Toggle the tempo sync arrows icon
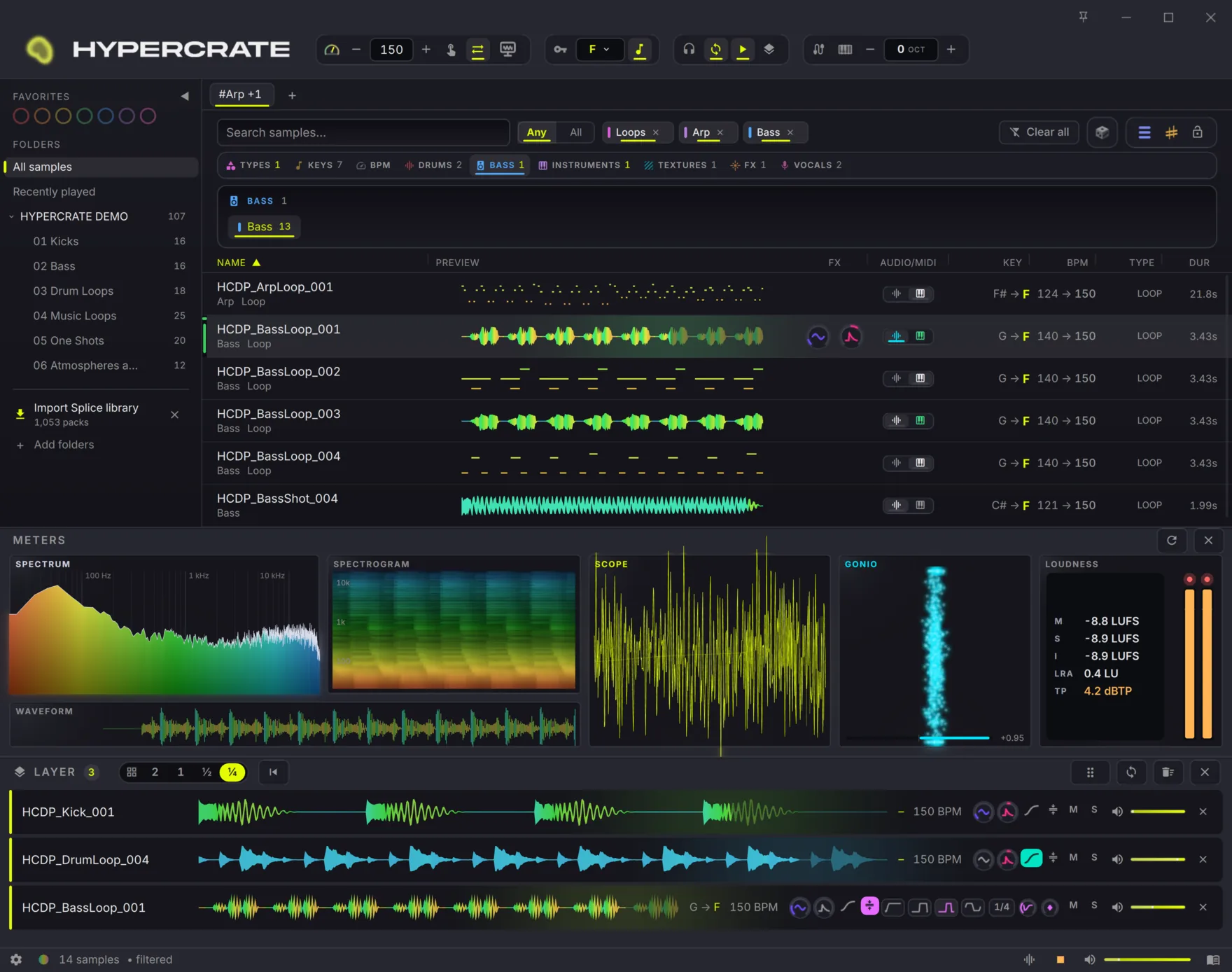This screenshot has height=972, width=1232. (478, 50)
